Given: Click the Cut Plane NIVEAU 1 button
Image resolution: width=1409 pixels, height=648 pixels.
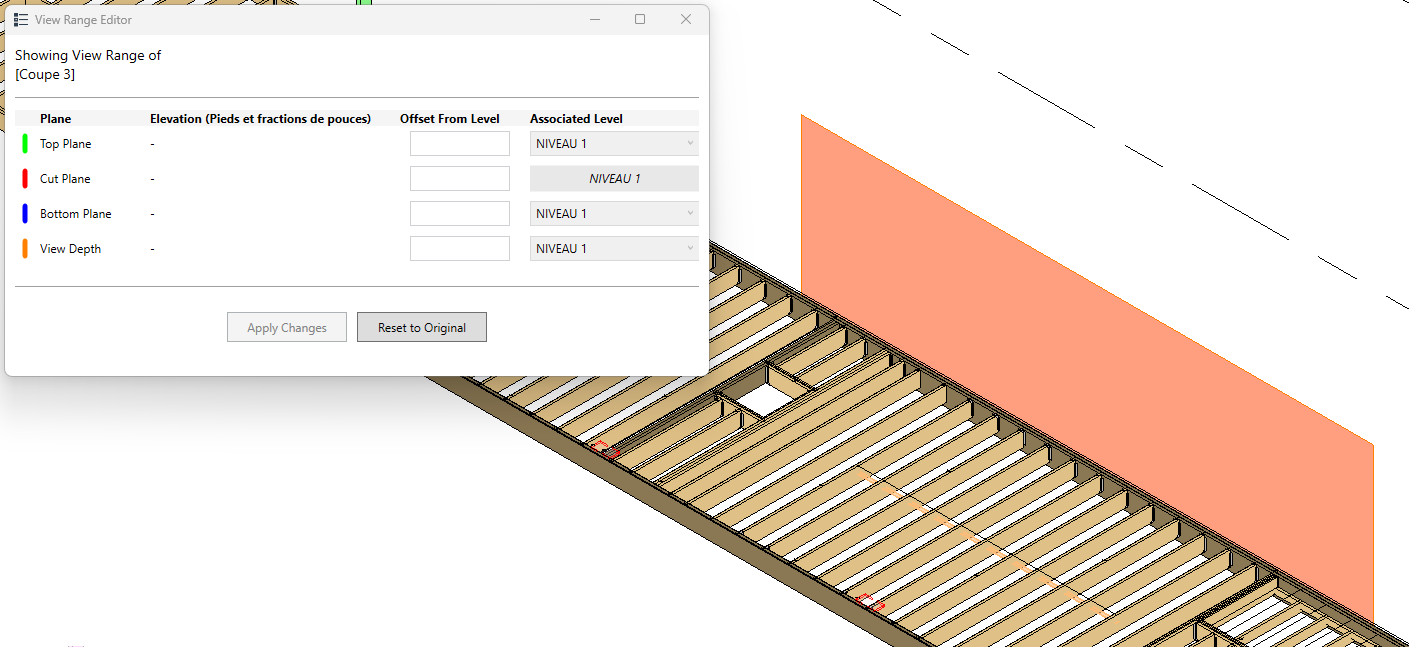Looking at the screenshot, I should tap(613, 179).
